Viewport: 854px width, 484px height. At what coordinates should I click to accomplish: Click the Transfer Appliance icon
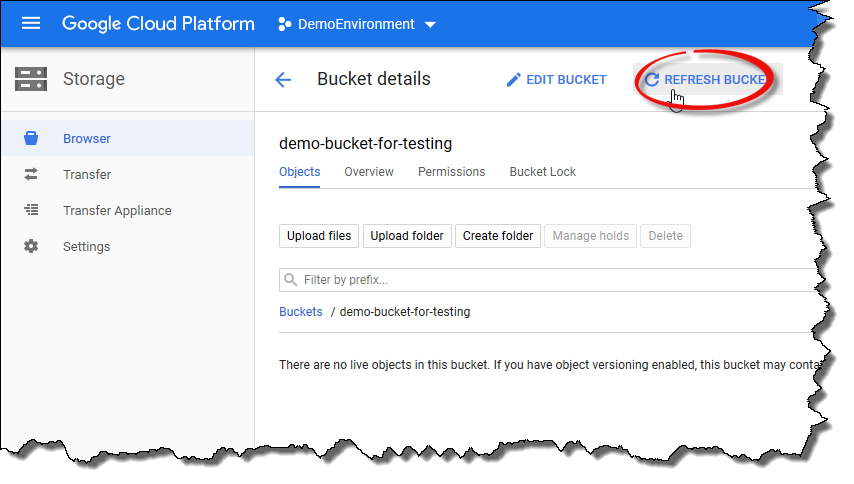click(31, 211)
